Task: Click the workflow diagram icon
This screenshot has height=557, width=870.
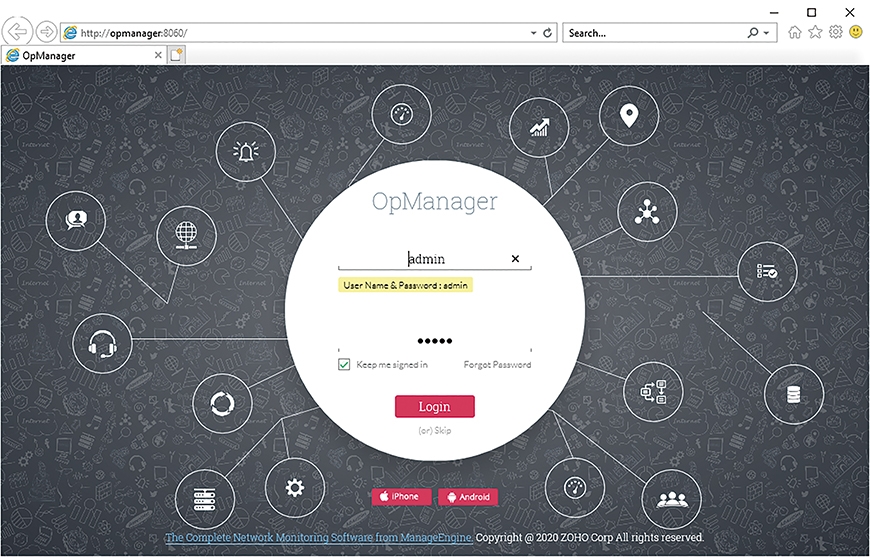Action: tap(654, 392)
